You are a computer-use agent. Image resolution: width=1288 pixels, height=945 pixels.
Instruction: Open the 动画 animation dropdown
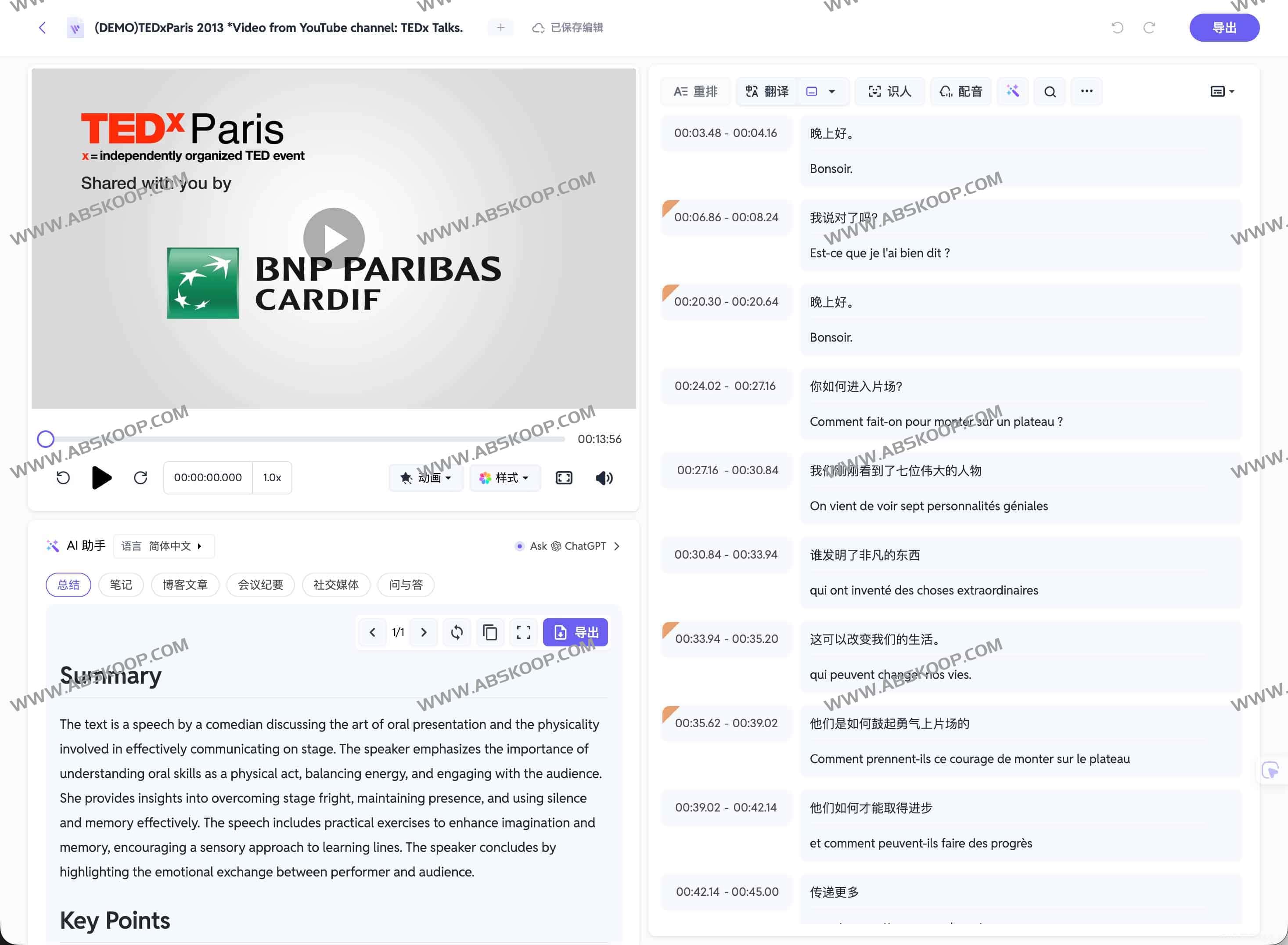(426, 478)
